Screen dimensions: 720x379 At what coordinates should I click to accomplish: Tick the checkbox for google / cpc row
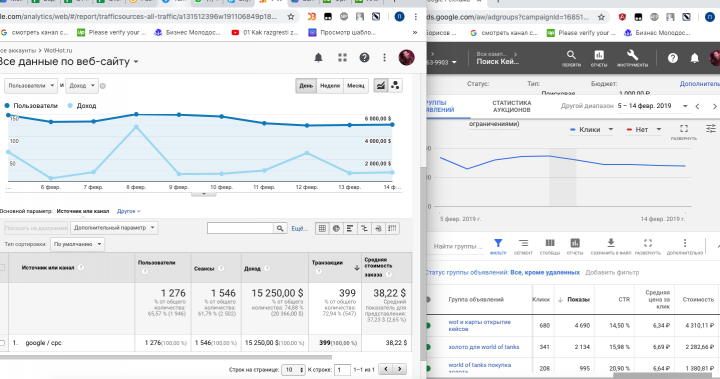click(2, 343)
